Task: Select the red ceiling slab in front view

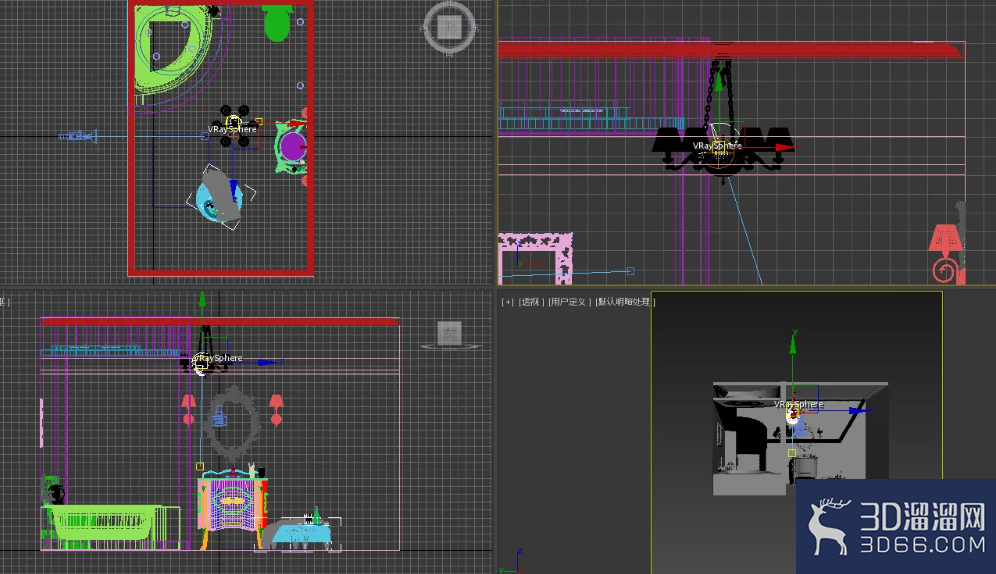Action: click(x=730, y=50)
